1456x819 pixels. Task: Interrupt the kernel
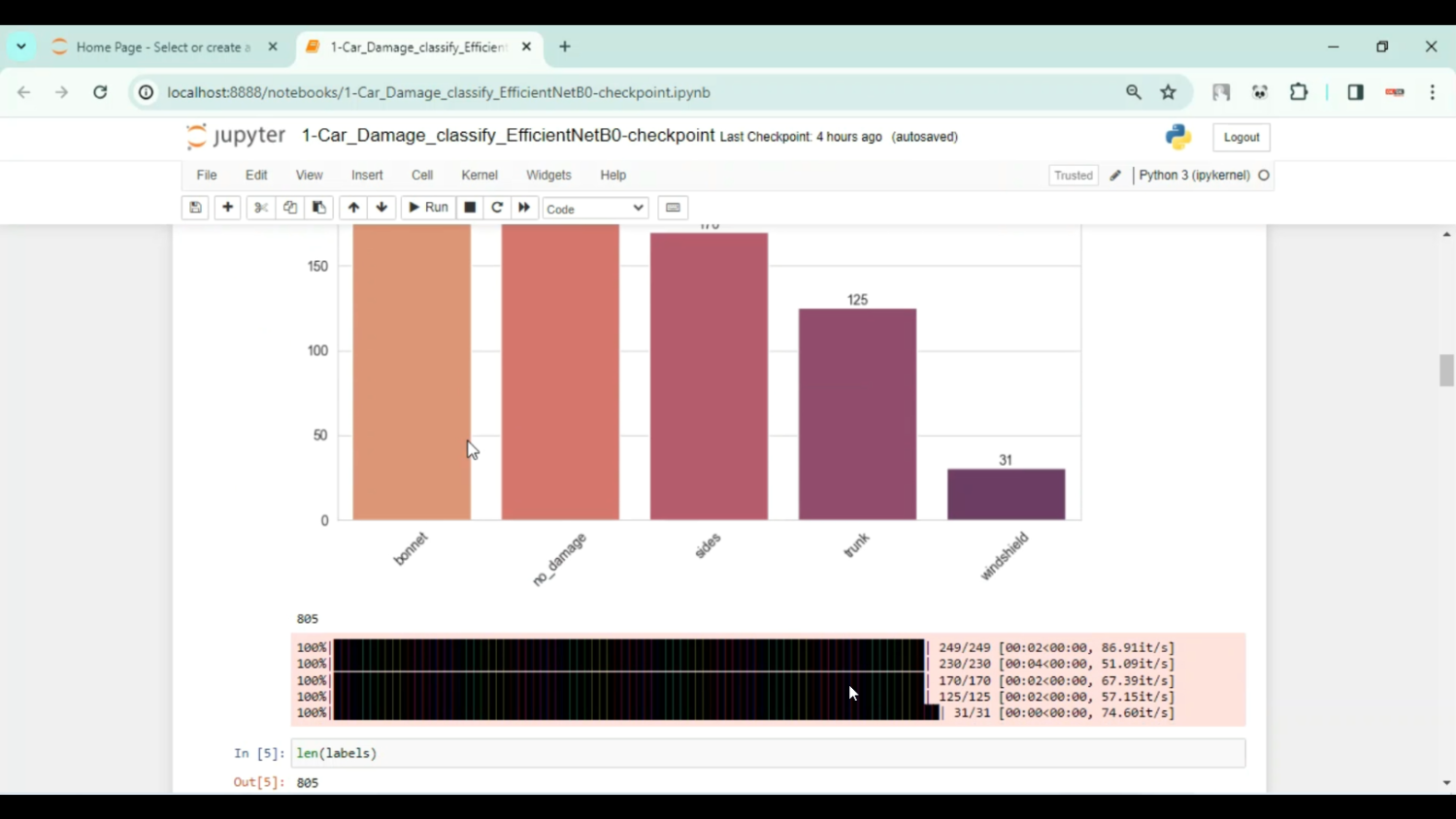(x=470, y=207)
